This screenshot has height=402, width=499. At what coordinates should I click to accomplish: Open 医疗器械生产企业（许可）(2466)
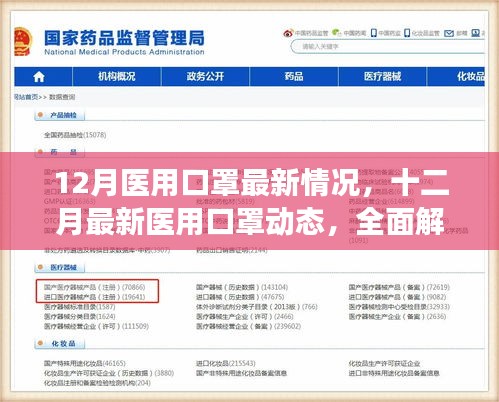coord(245,316)
